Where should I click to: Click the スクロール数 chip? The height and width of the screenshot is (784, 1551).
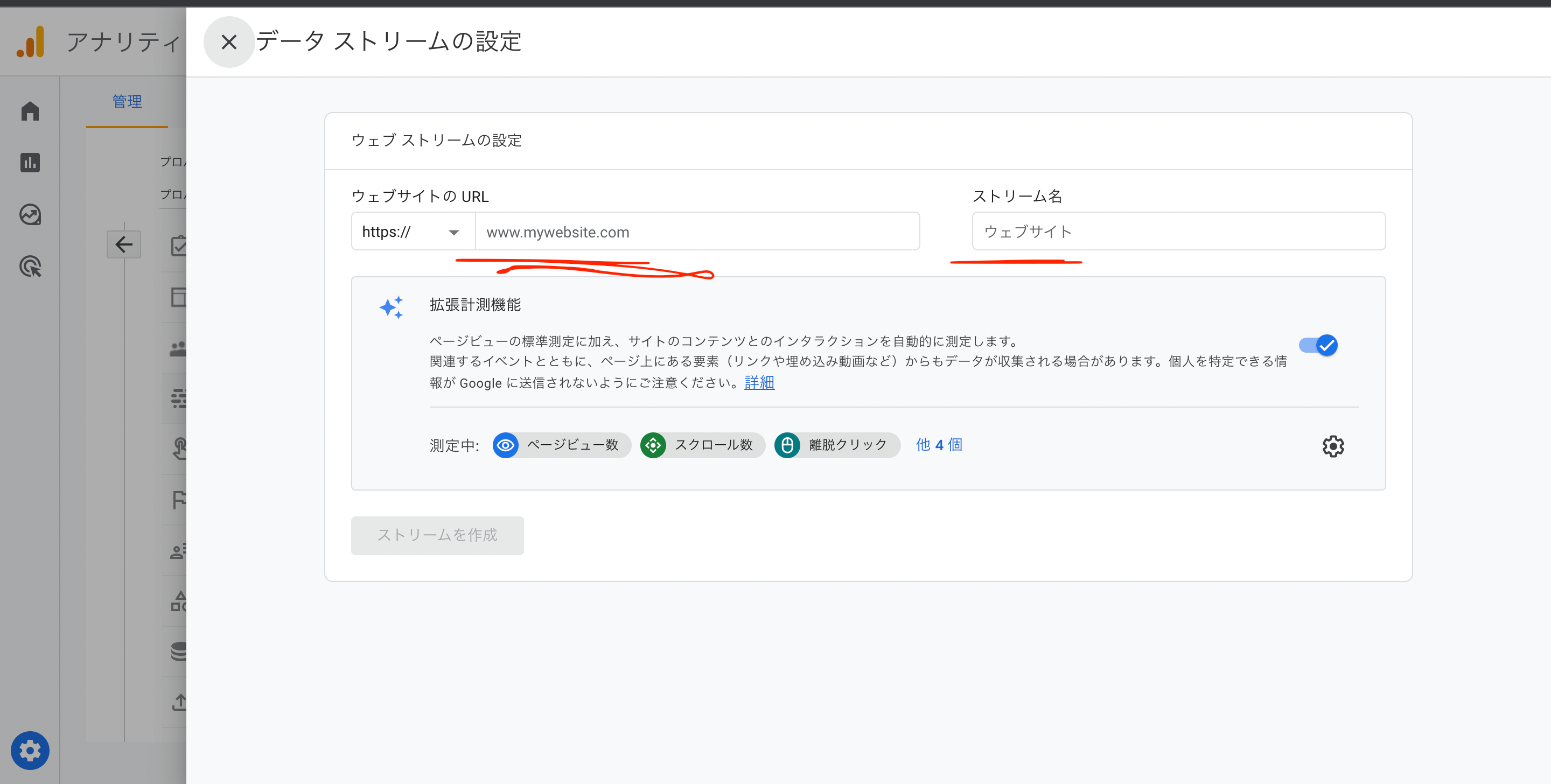(x=703, y=445)
